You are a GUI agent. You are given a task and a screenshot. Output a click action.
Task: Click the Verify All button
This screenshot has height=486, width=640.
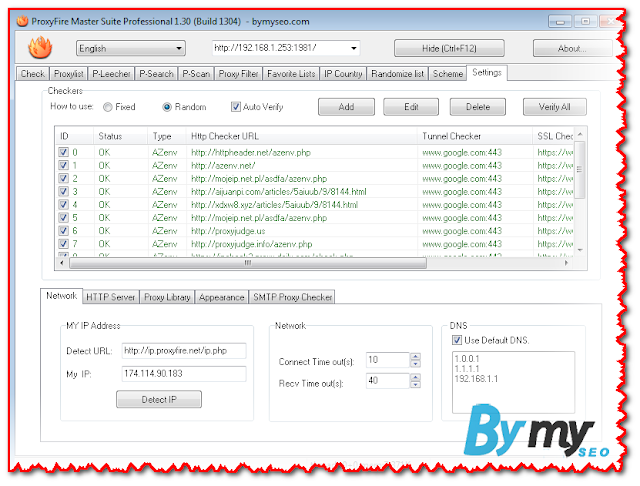coord(555,107)
